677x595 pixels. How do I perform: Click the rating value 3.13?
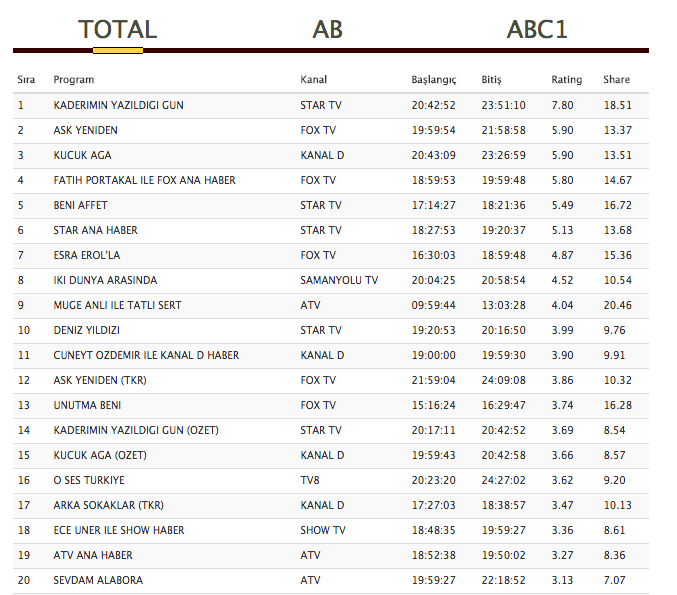562,581
